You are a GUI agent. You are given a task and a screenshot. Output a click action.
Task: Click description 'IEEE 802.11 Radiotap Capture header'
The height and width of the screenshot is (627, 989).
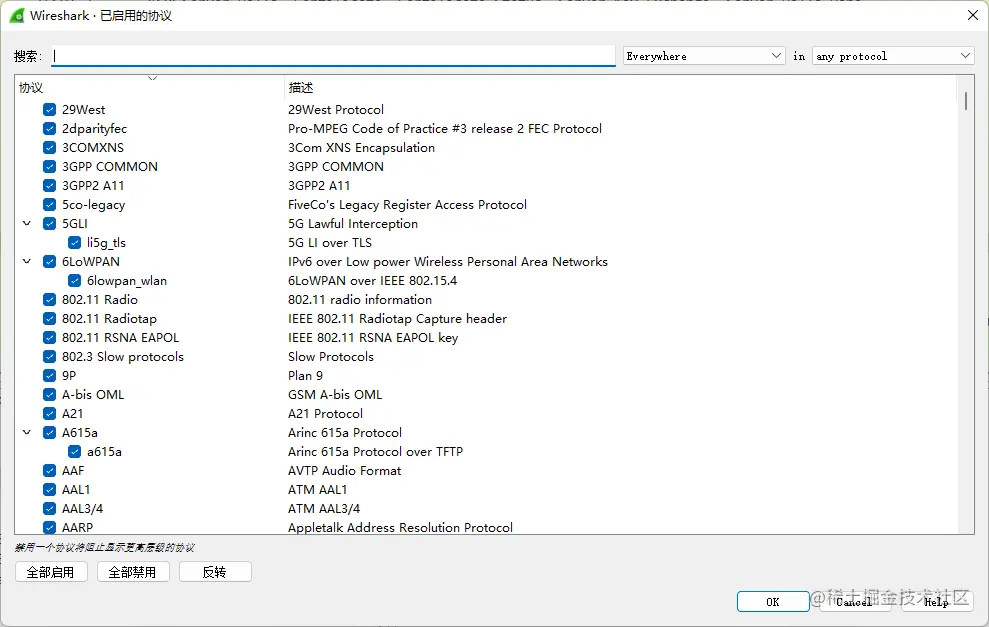397,319
